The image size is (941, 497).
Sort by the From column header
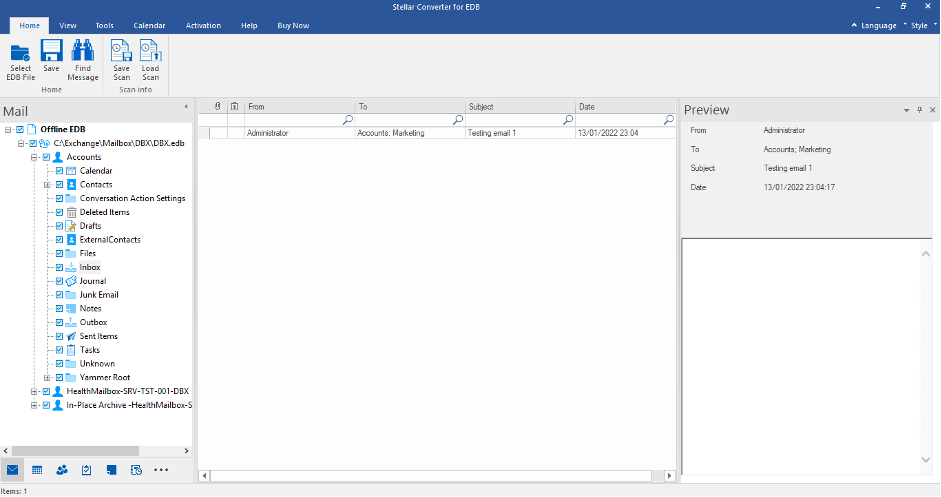299,106
